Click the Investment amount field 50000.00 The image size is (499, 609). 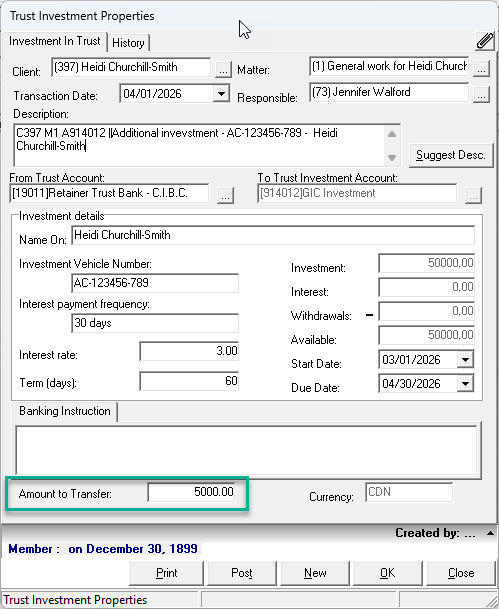pyautogui.click(x=426, y=263)
